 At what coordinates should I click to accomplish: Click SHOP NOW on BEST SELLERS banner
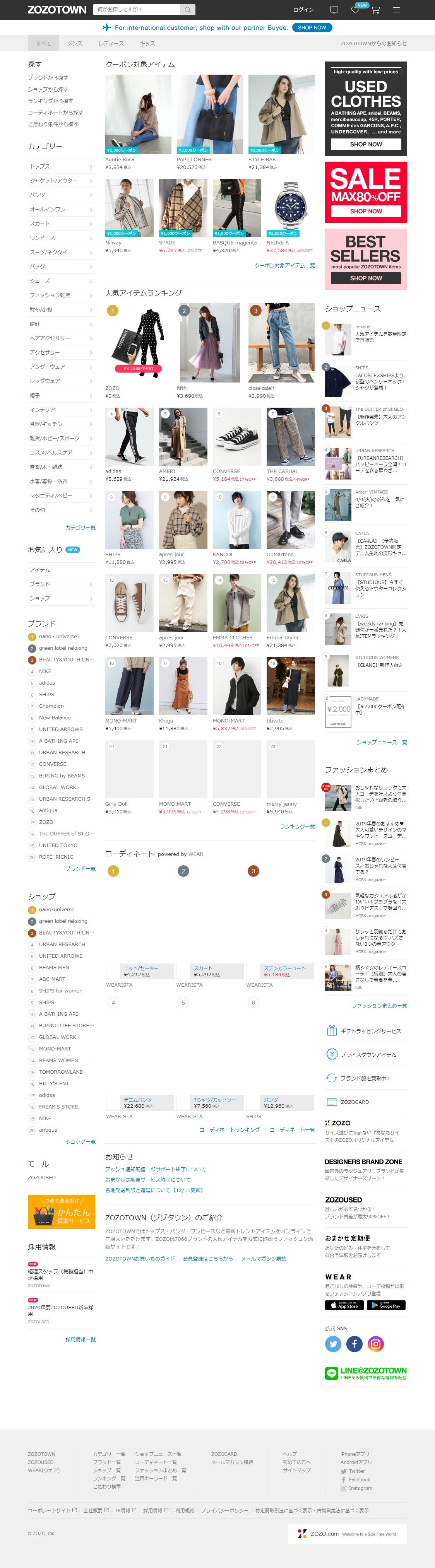[366, 278]
